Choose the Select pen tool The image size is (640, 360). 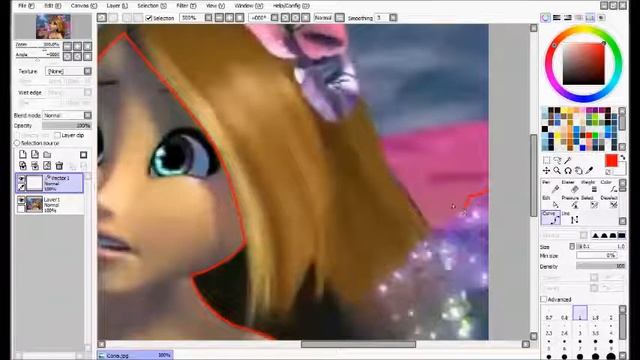(x=591, y=202)
